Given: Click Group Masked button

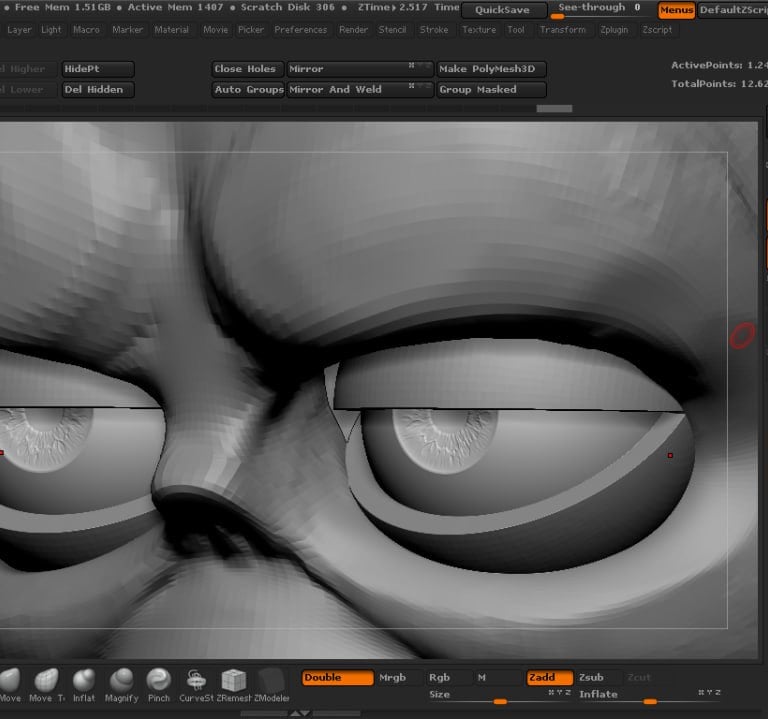Looking at the screenshot, I should pyautogui.click(x=491, y=90).
